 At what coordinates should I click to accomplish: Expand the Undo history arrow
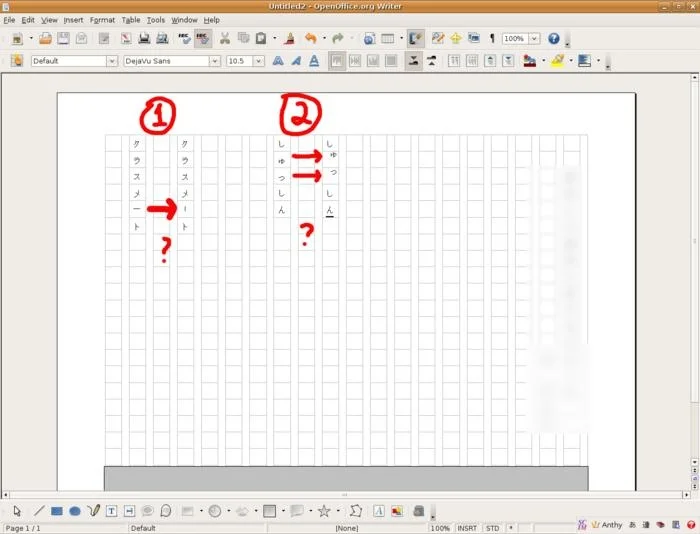324,39
